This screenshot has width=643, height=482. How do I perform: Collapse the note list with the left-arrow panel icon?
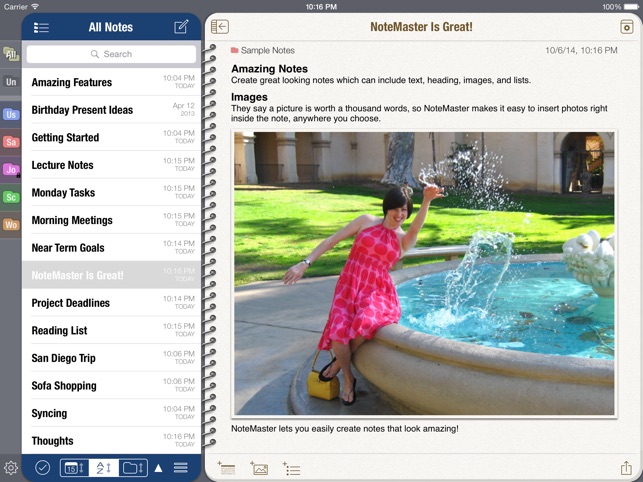pyautogui.click(x=220, y=27)
